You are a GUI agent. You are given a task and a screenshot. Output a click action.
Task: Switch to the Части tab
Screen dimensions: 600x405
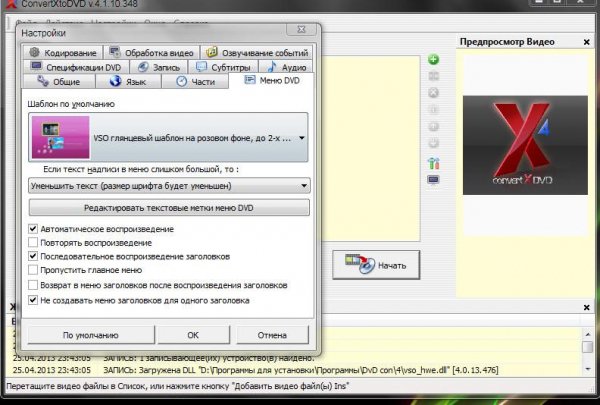click(x=195, y=82)
